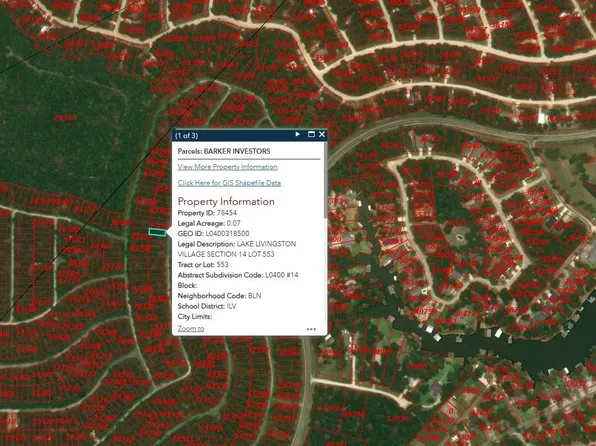The height and width of the screenshot is (446, 596).
Task: Open the popup's three-dot actions menu
Action: pos(311,329)
